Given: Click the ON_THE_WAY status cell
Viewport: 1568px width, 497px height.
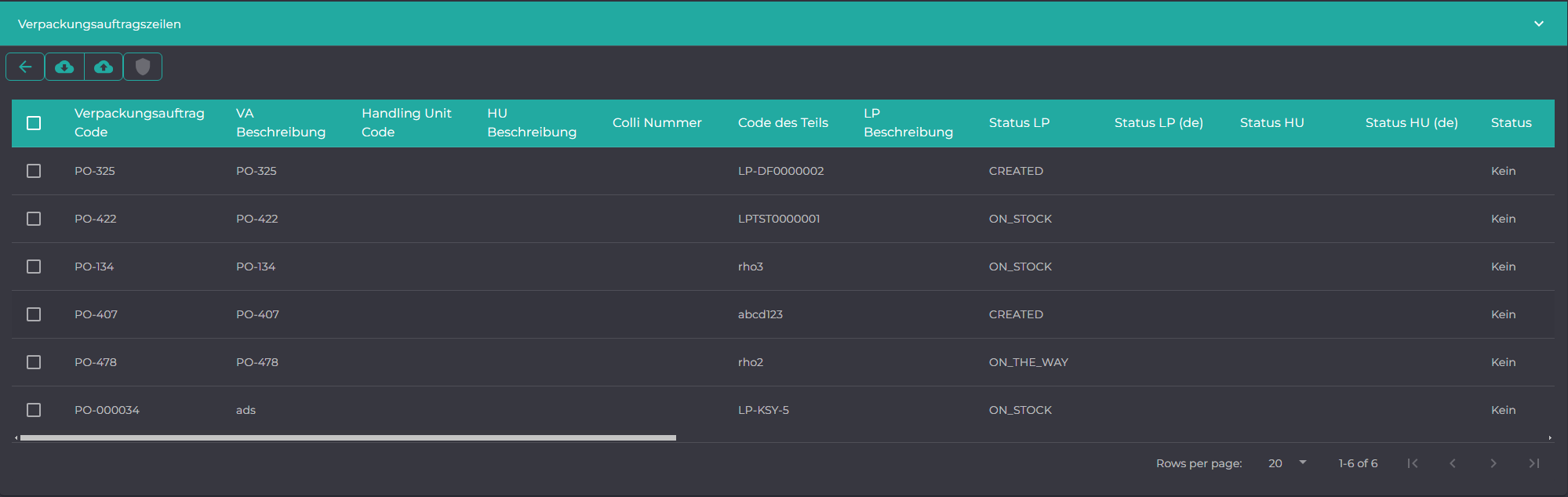Looking at the screenshot, I should click(1028, 362).
